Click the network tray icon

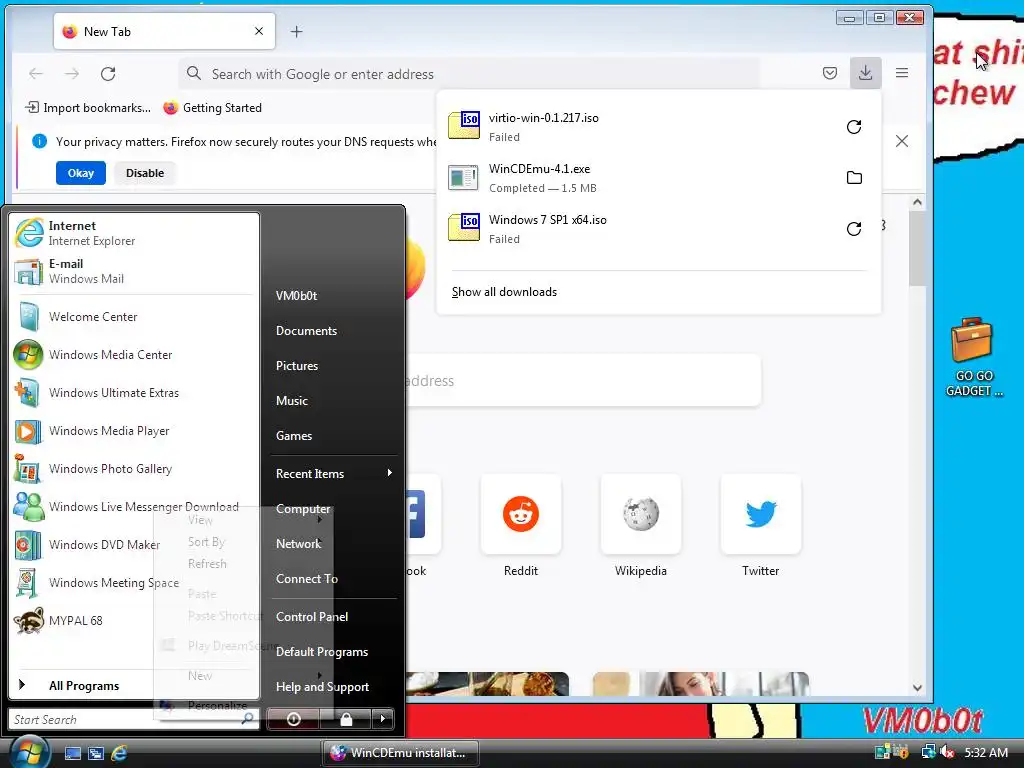929,753
